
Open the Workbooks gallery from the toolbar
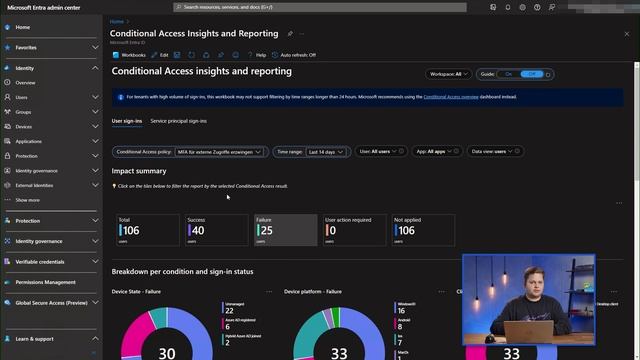[x=129, y=55]
